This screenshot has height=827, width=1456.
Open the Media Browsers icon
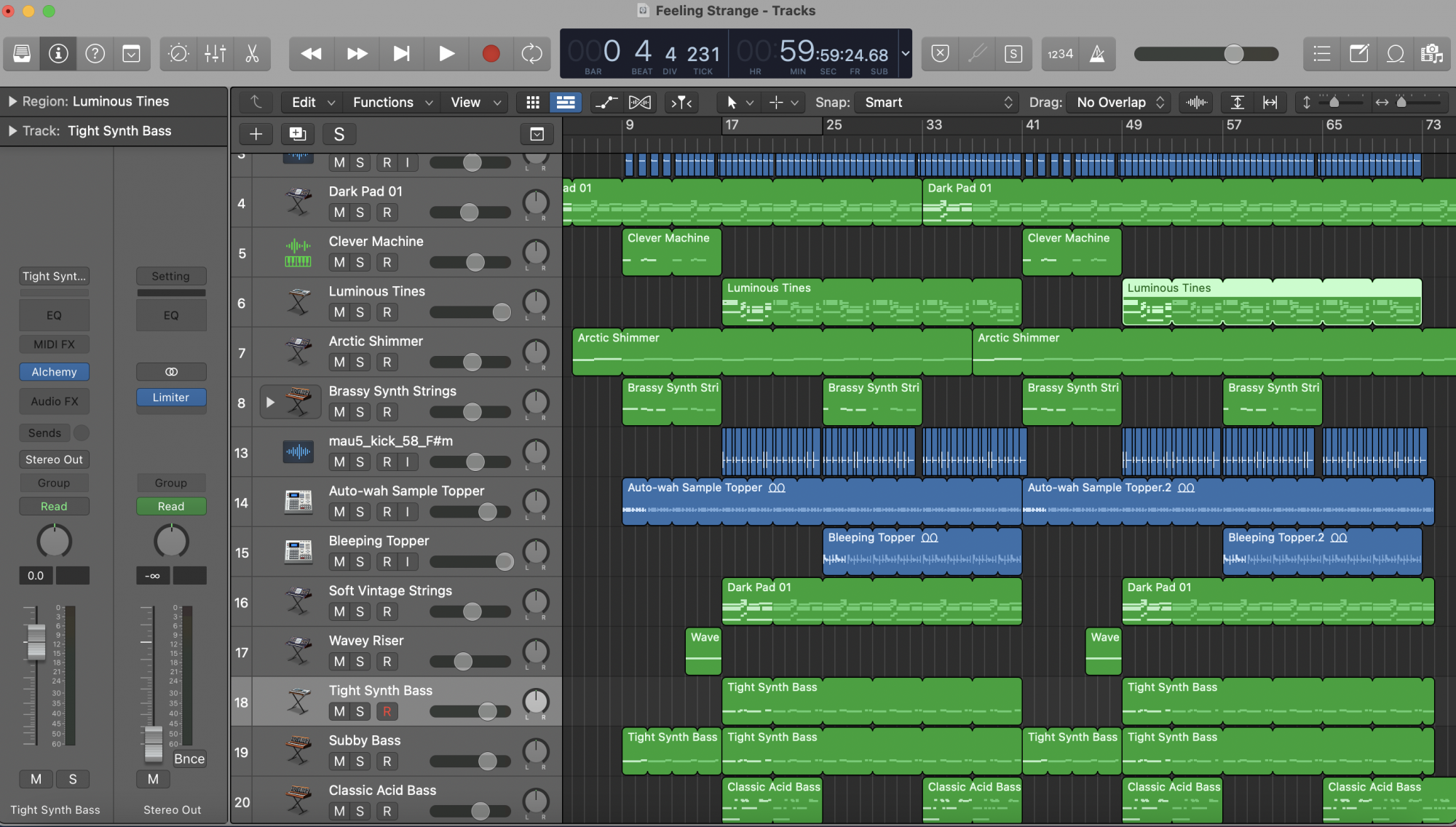point(1432,54)
